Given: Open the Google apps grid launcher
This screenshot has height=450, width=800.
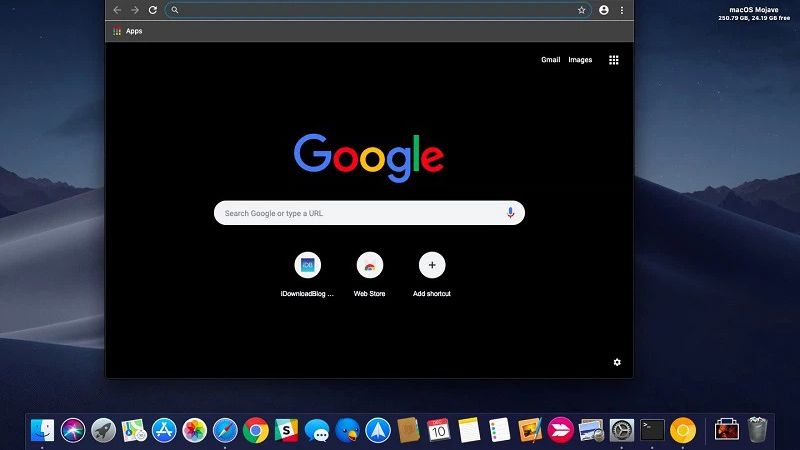Looking at the screenshot, I should tap(614, 60).
